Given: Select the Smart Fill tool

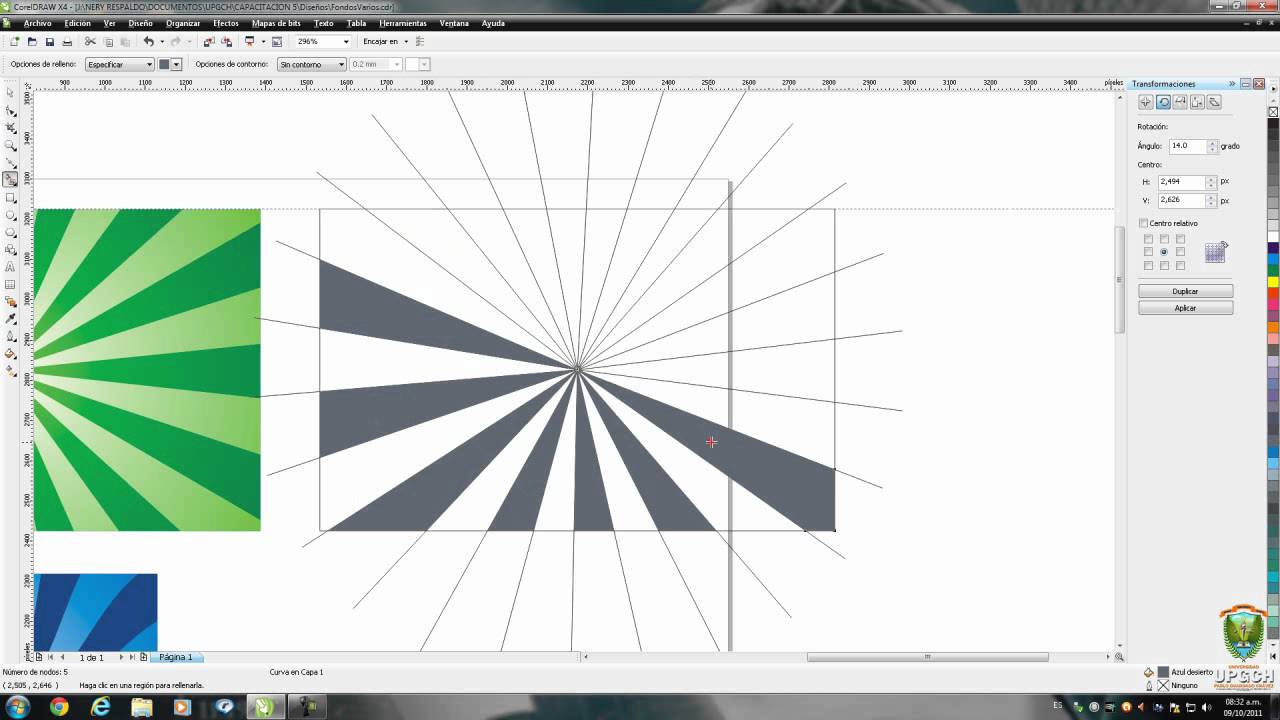Looking at the screenshot, I should [x=11, y=180].
